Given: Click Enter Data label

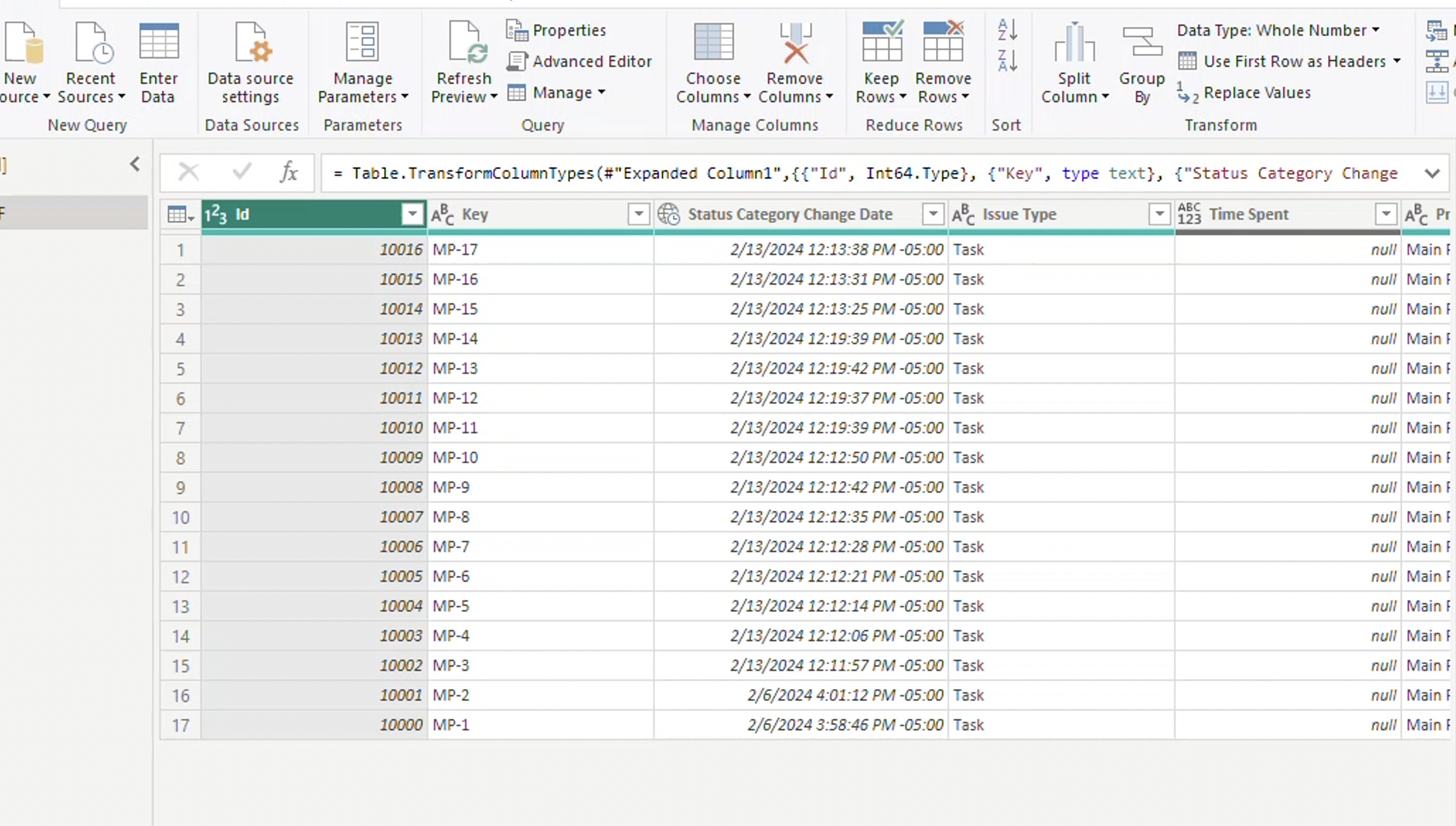Looking at the screenshot, I should (158, 87).
